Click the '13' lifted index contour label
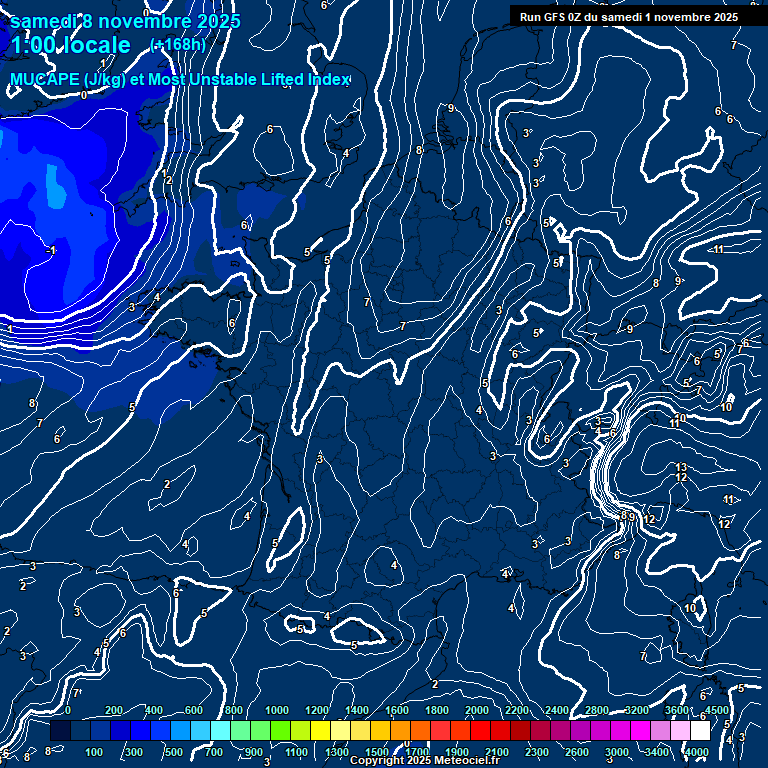This screenshot has height=768, width=768. [681, 467]
